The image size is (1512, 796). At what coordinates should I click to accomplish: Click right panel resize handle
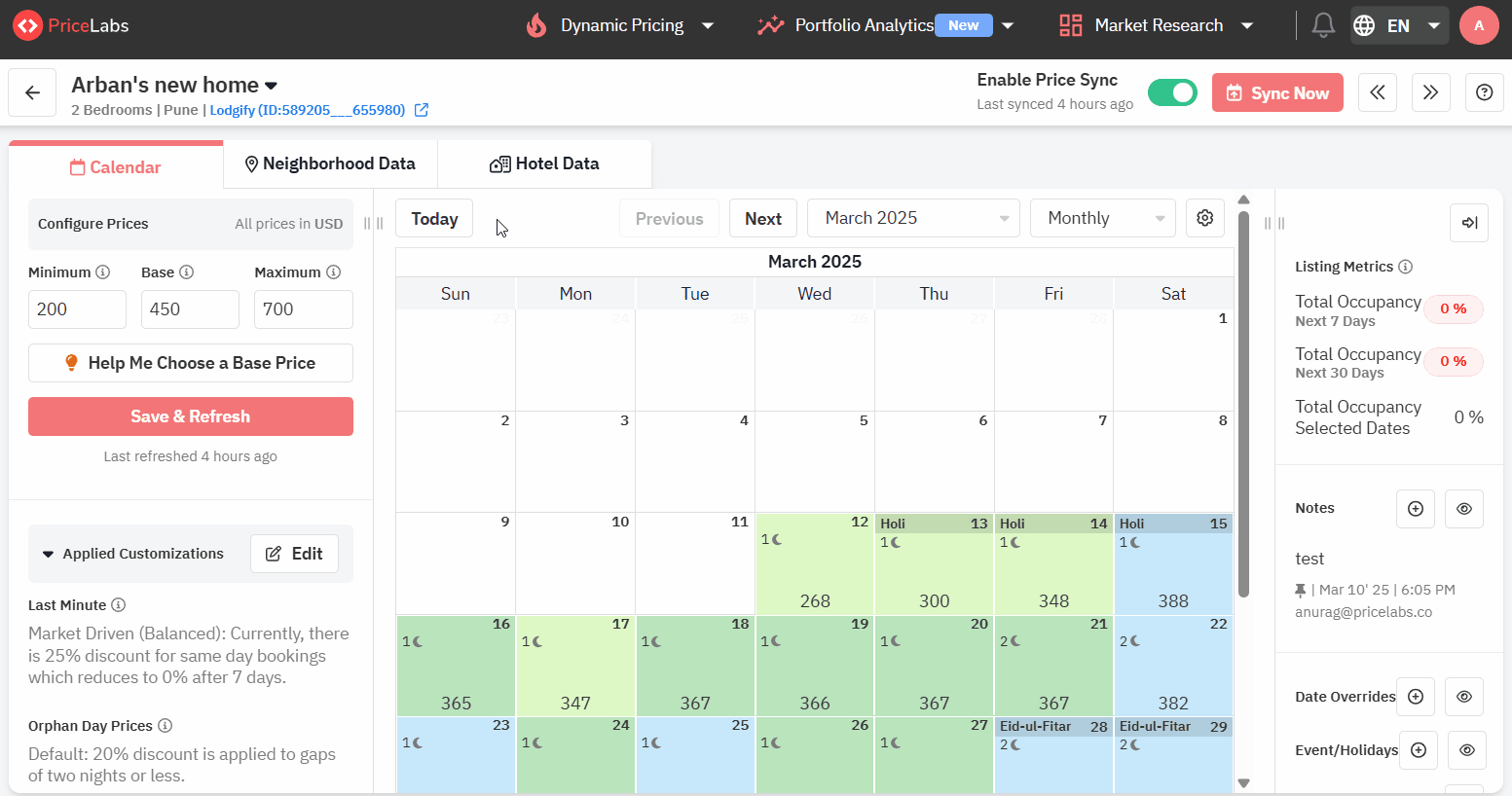coord(1274,223)
